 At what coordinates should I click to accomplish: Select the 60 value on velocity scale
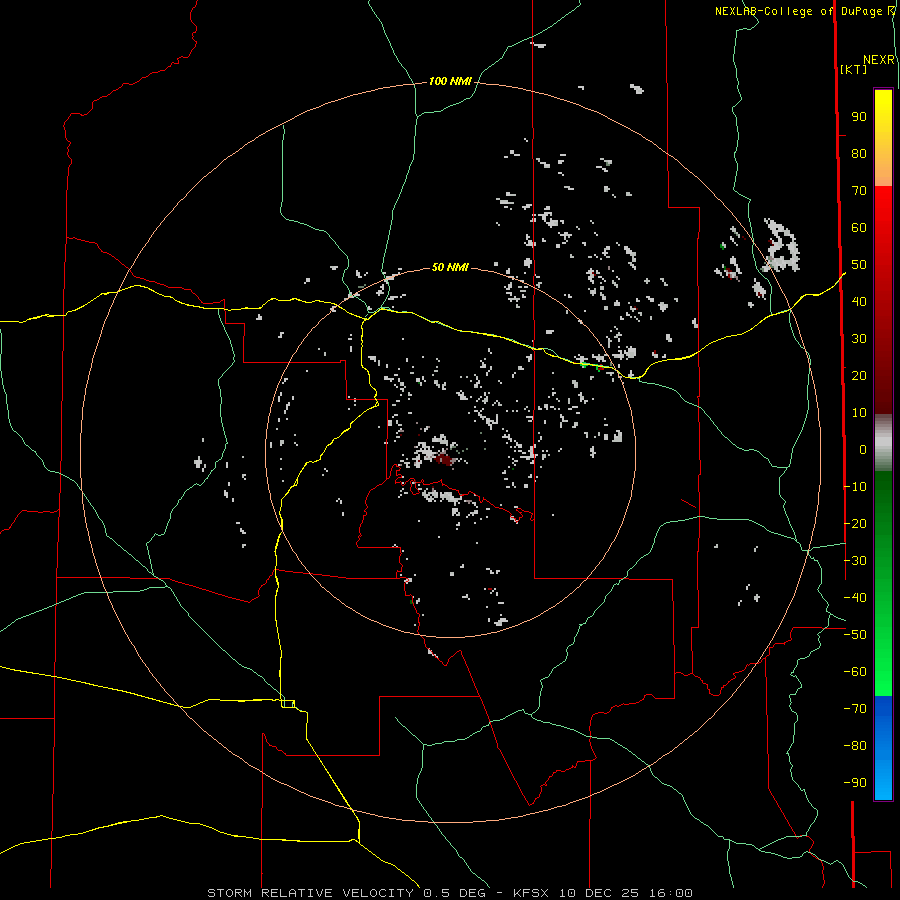point(859,227)
